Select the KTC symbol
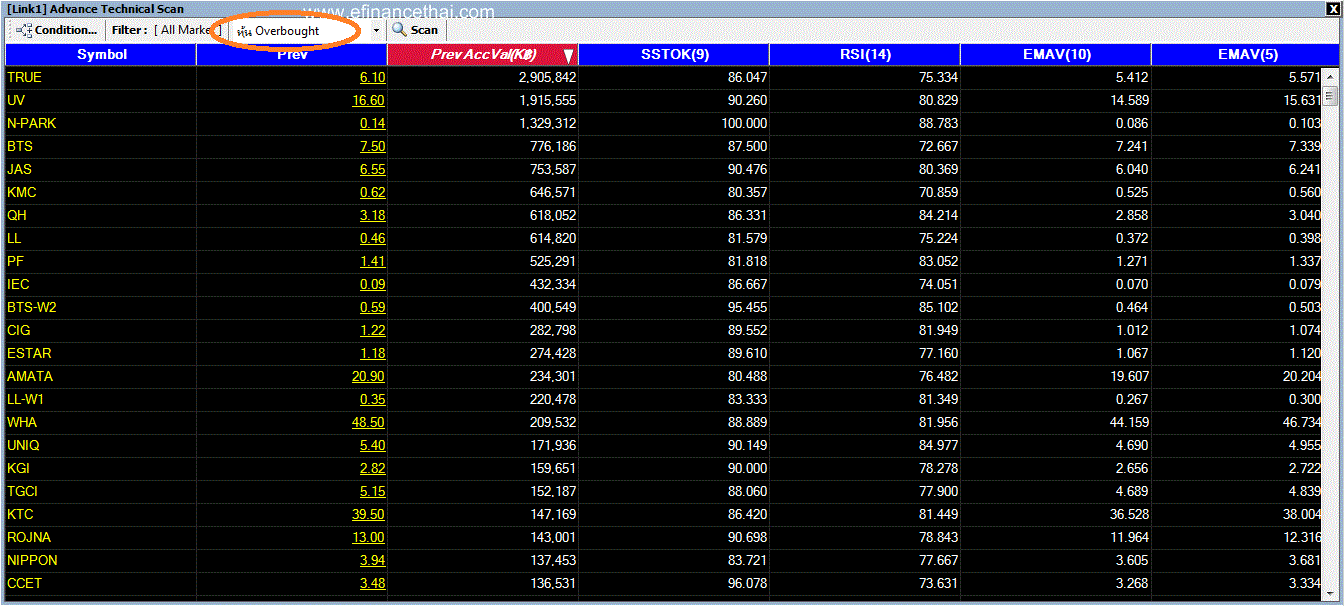This screenshot has width=1344, height=606. click(x=20, y=514)
